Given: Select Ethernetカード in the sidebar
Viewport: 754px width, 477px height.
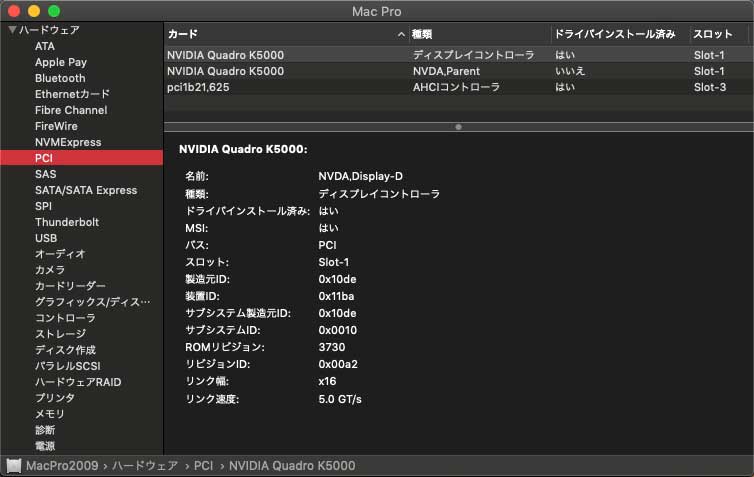Looking at the screenshot, I should 72,94.
